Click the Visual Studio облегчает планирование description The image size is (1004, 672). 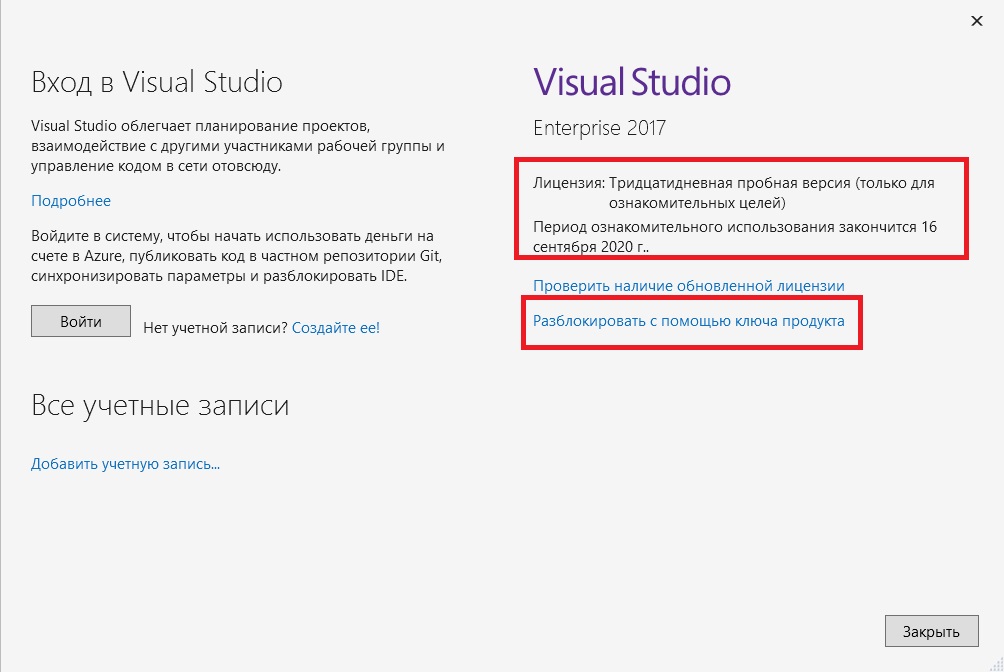pyautogui.click(x=238, y=146)
